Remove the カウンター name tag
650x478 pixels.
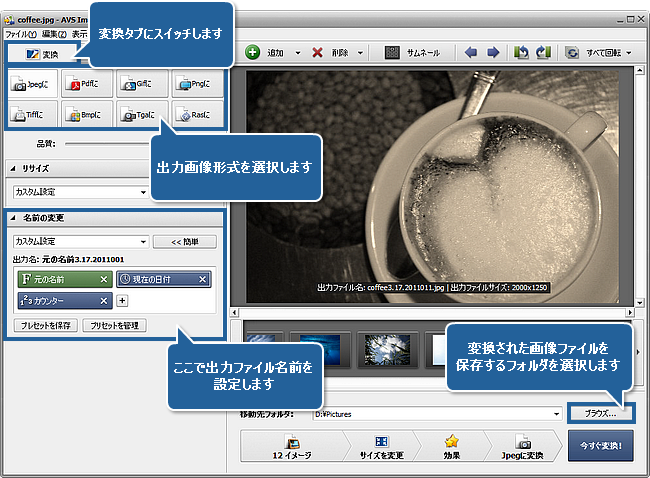[x=104, y=300]
